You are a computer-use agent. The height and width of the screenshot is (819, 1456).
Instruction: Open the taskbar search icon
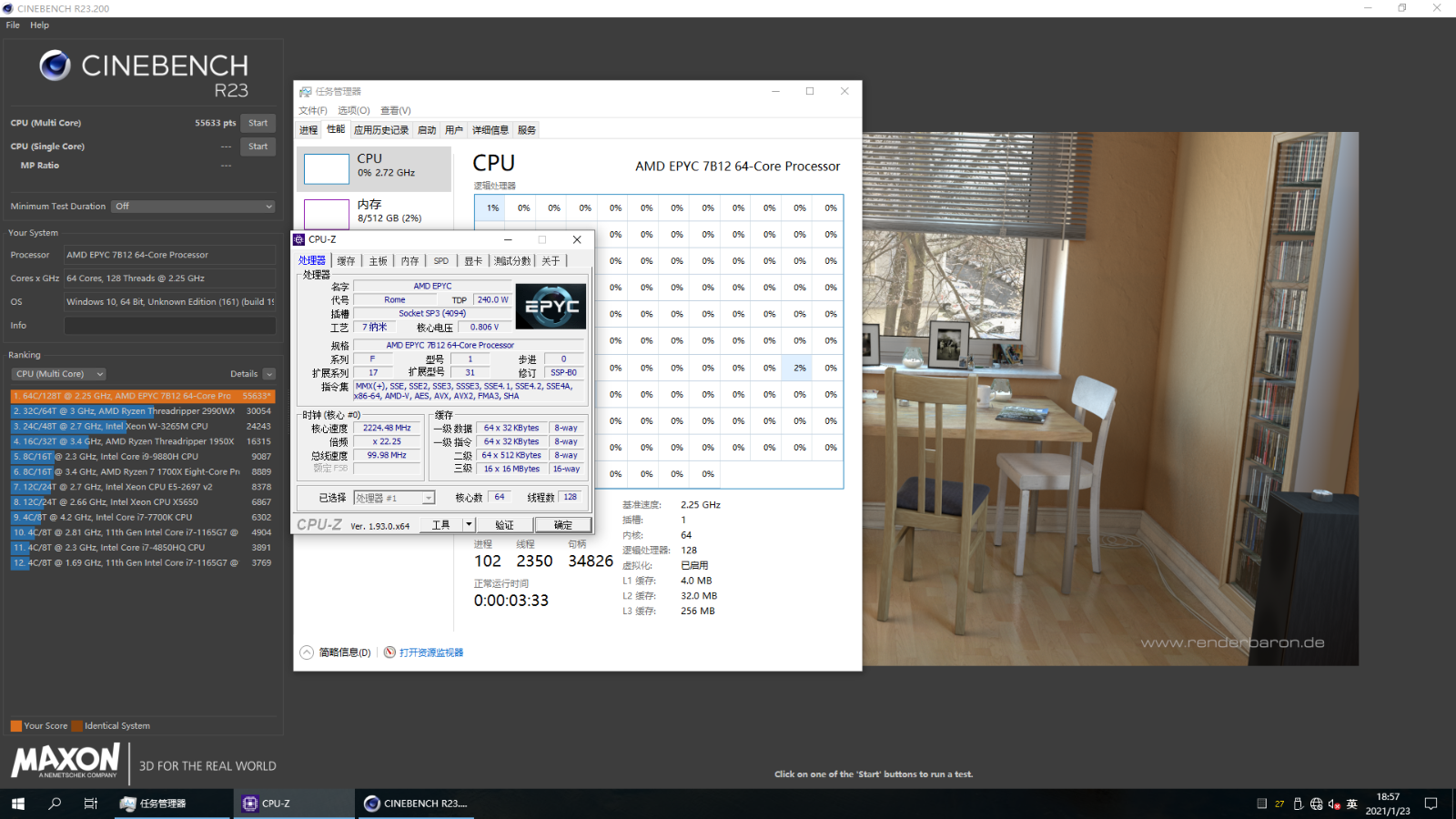point(55,804)
